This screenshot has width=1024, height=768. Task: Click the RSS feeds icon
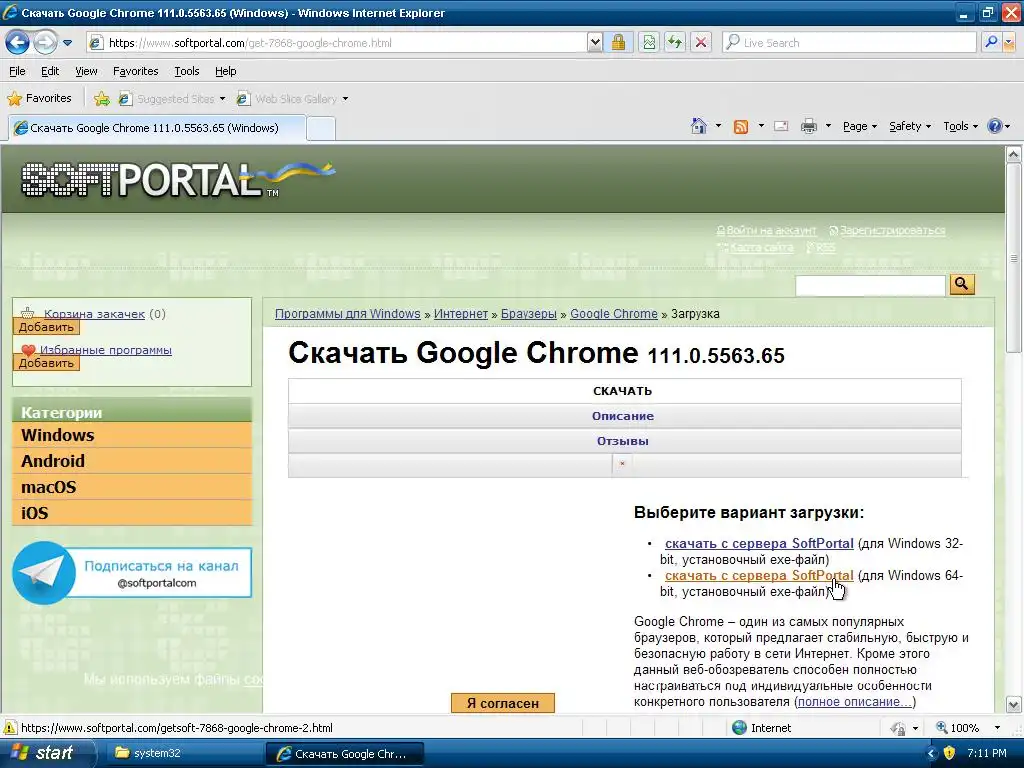(x=741, y=127)
